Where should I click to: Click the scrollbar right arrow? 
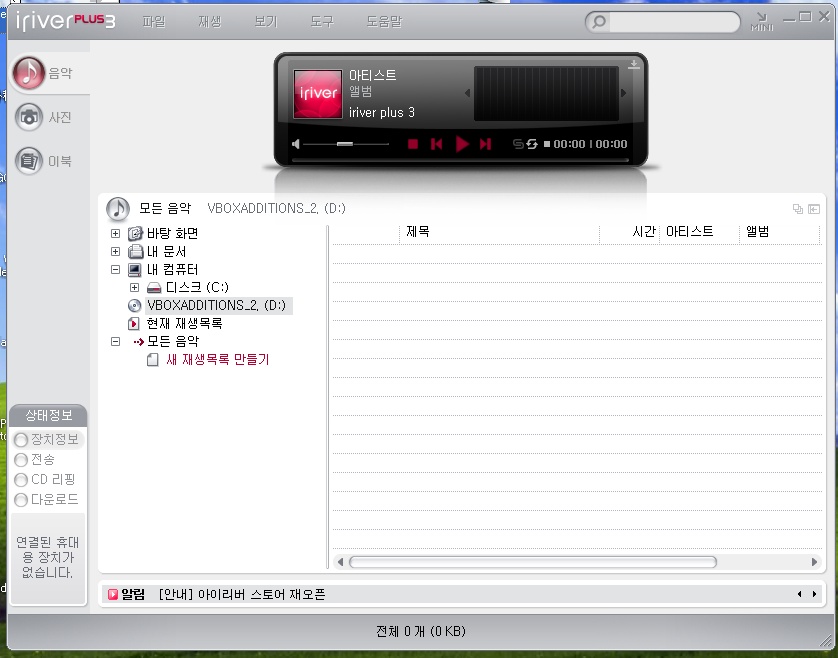pyautogui.click(x=814, y=562)
